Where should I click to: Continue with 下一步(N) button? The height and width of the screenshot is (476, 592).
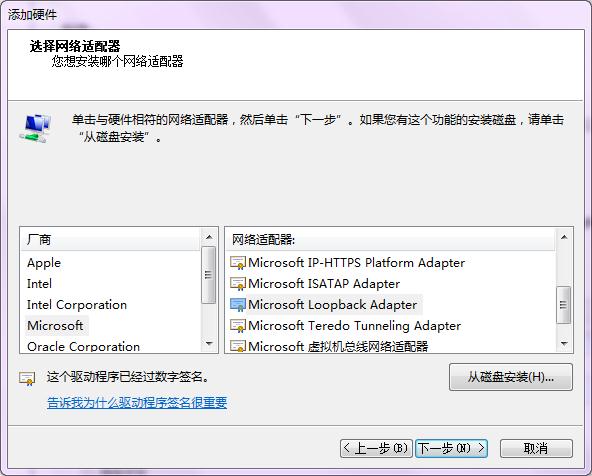click(x=452, y=449)
